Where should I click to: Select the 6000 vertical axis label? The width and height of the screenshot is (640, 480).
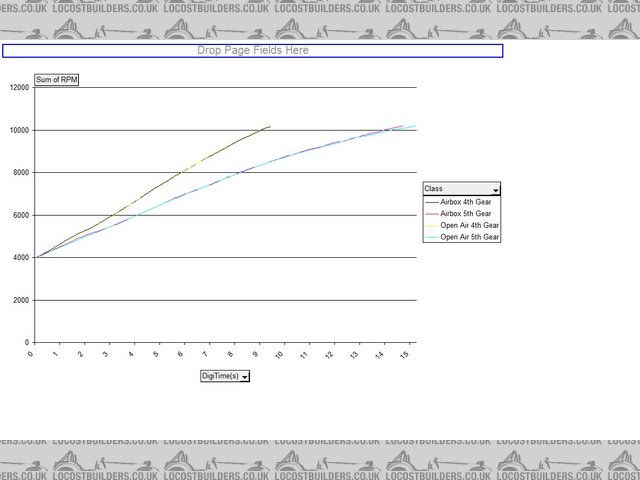22,215
